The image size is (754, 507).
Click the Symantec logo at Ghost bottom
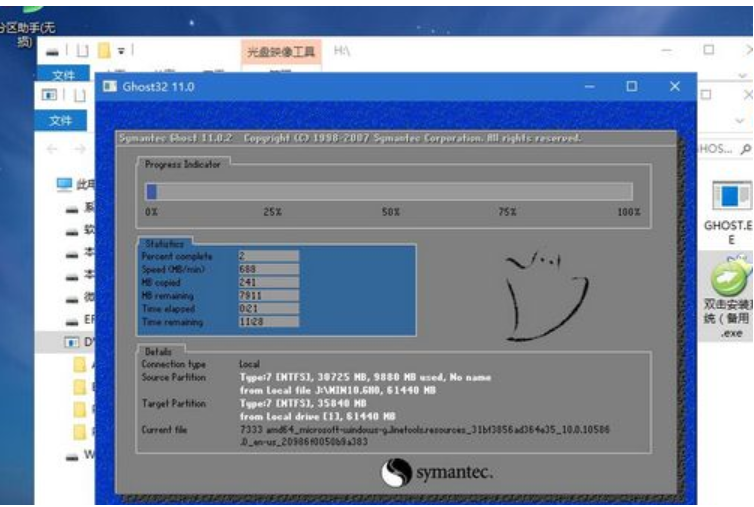[437, 472]
